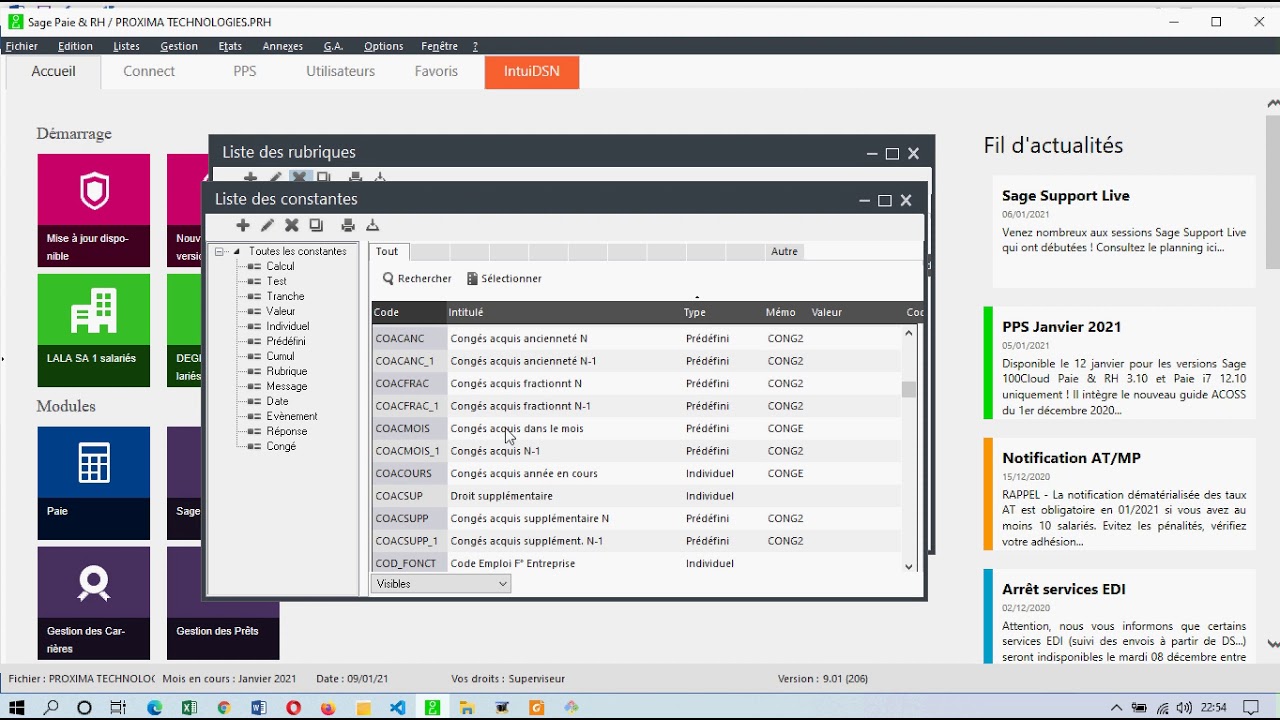Select the COACSUP Droit supplémentaire row
The width and height of the screenshot is (1280, 720).
(x=637, y=496)
